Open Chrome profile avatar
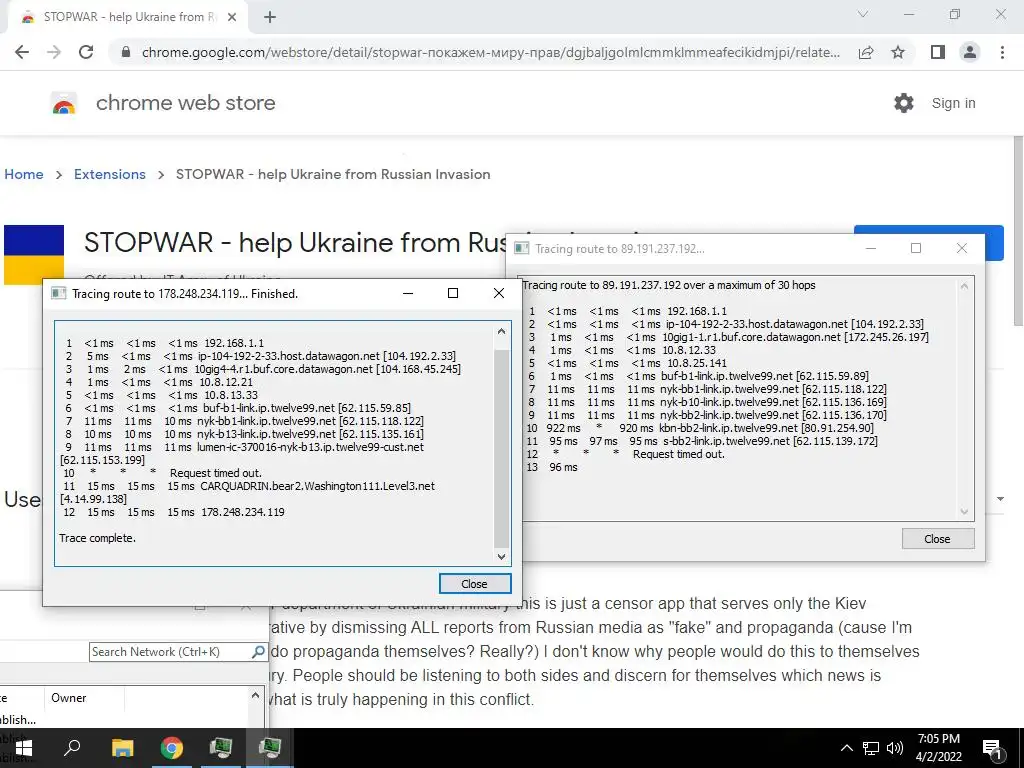The height and width of the screenshot is (768, 1024). pyautogui.click(x=970, y=52)
